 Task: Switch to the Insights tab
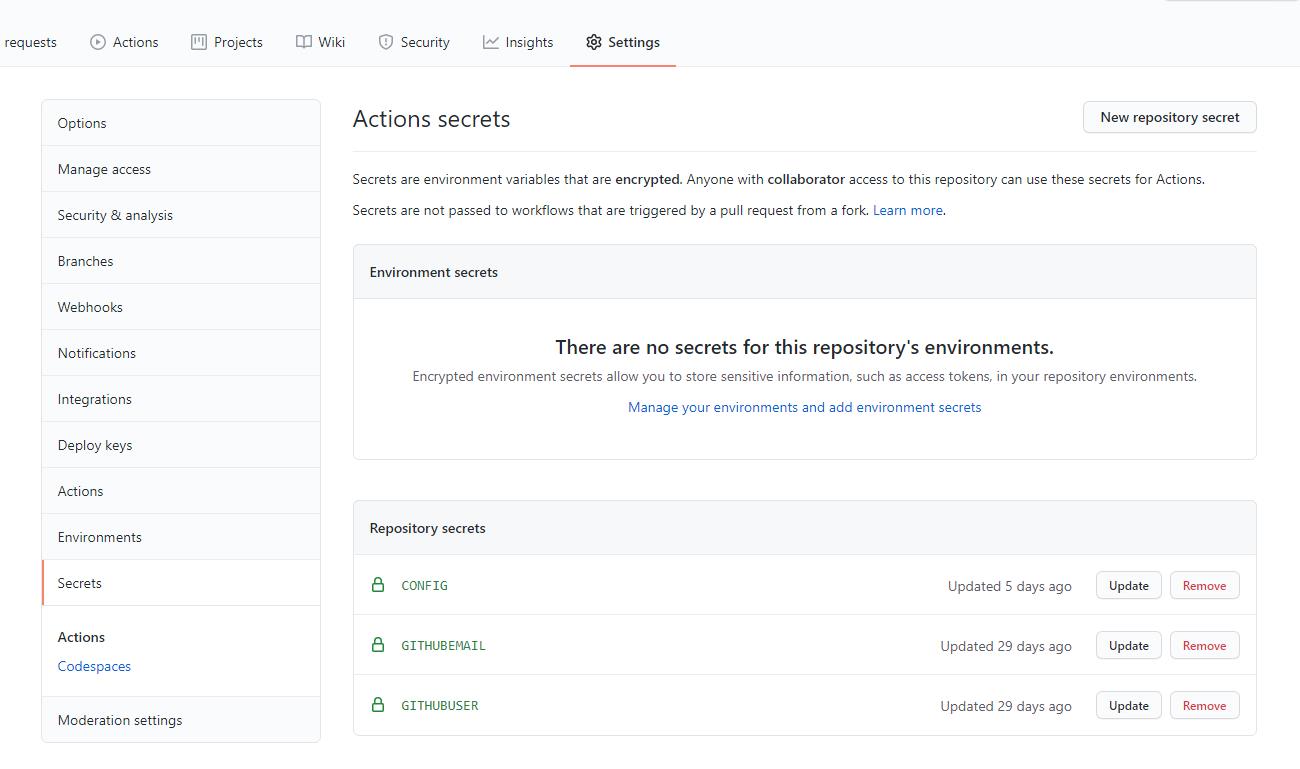pyautogui.click(x=528, y=42)
